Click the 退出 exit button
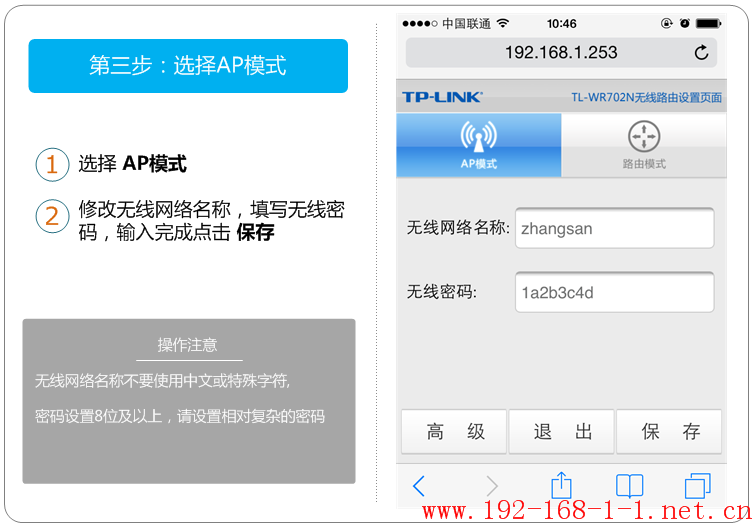755x526 pixels. click(x=561, y=432)
